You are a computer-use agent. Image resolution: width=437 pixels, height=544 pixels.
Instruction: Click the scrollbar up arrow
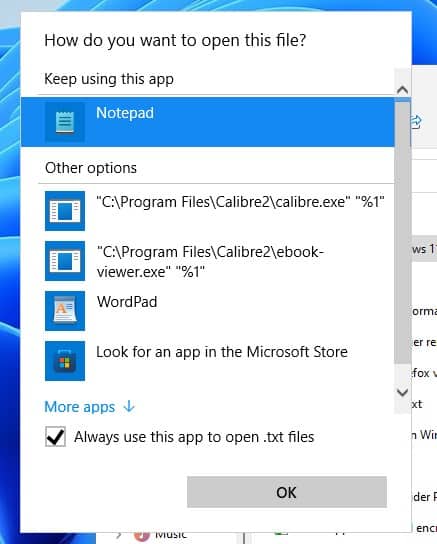[x=402, y=90]
